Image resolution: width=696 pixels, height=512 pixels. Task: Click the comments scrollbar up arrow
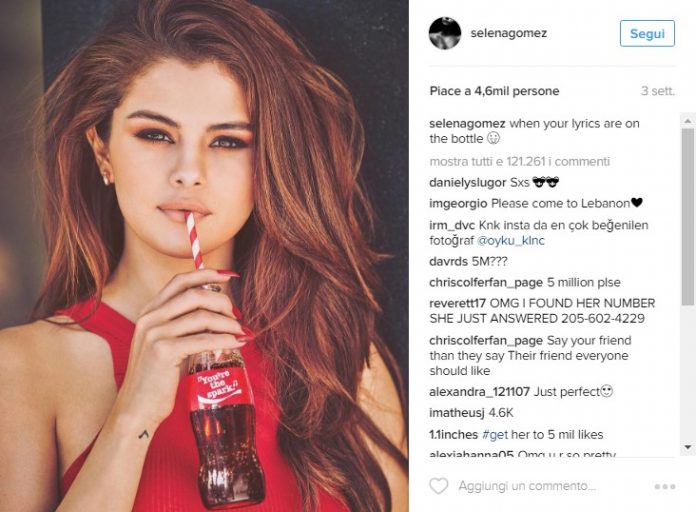click(688, 121)
